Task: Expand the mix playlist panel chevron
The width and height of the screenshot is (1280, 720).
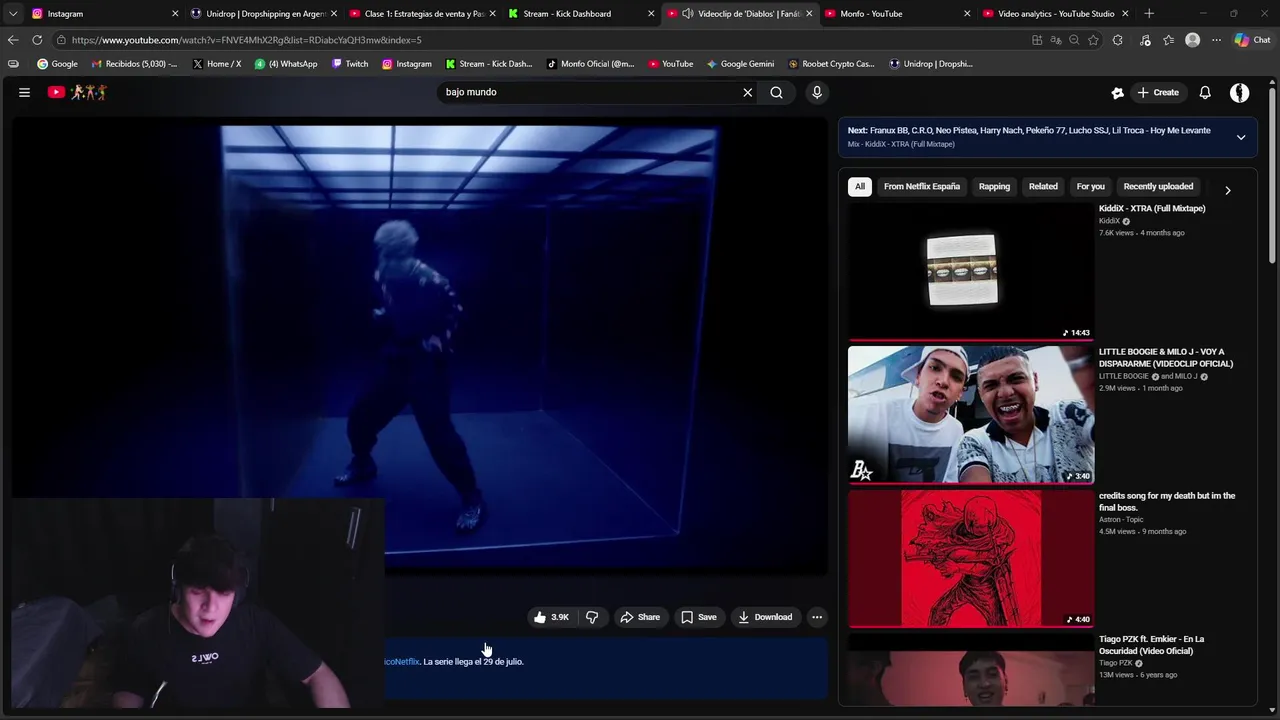Action: click(1241, 137)
